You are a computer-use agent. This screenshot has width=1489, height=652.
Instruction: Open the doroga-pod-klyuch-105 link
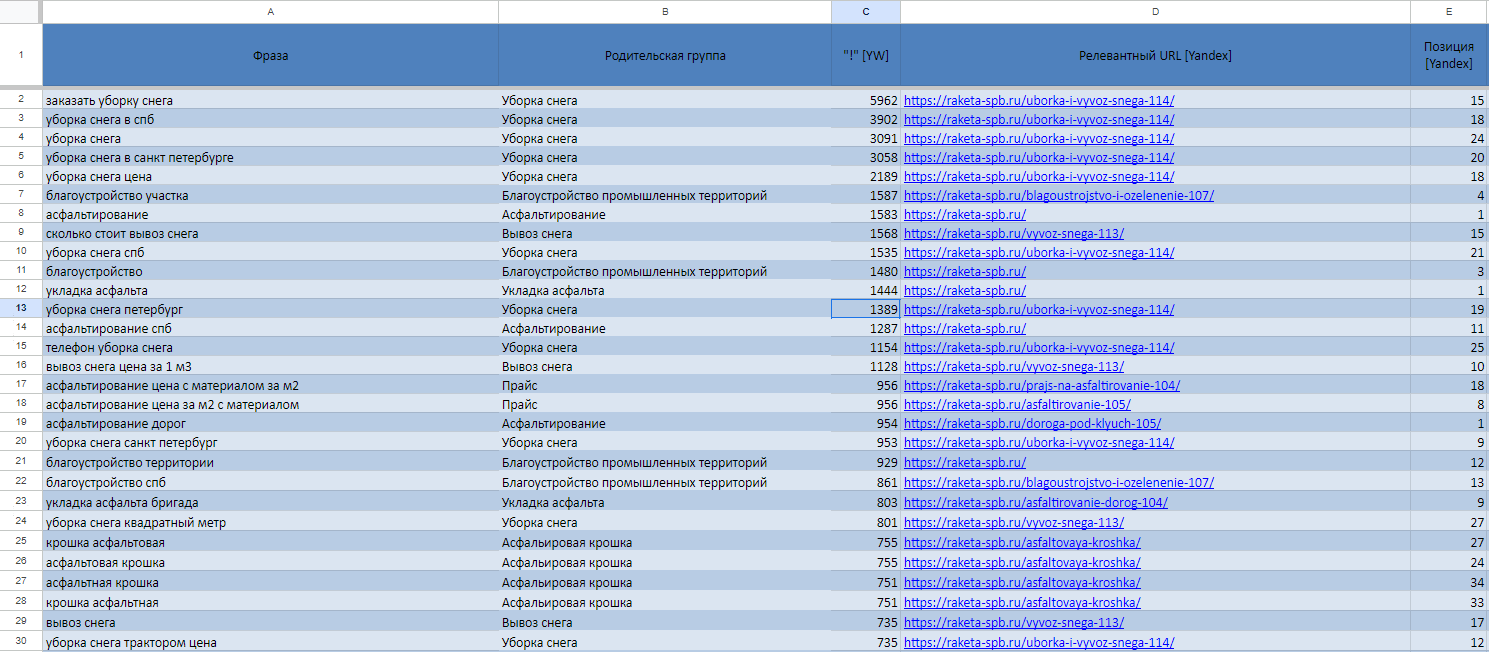(x=1032, y=424)
